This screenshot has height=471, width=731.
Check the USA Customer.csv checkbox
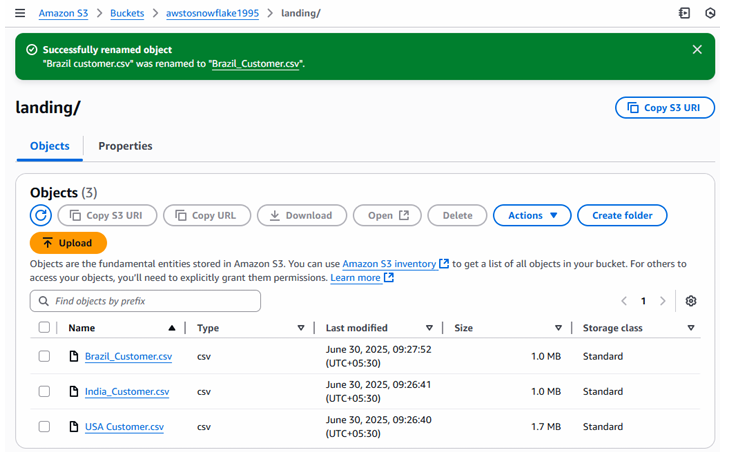point(44,426)
